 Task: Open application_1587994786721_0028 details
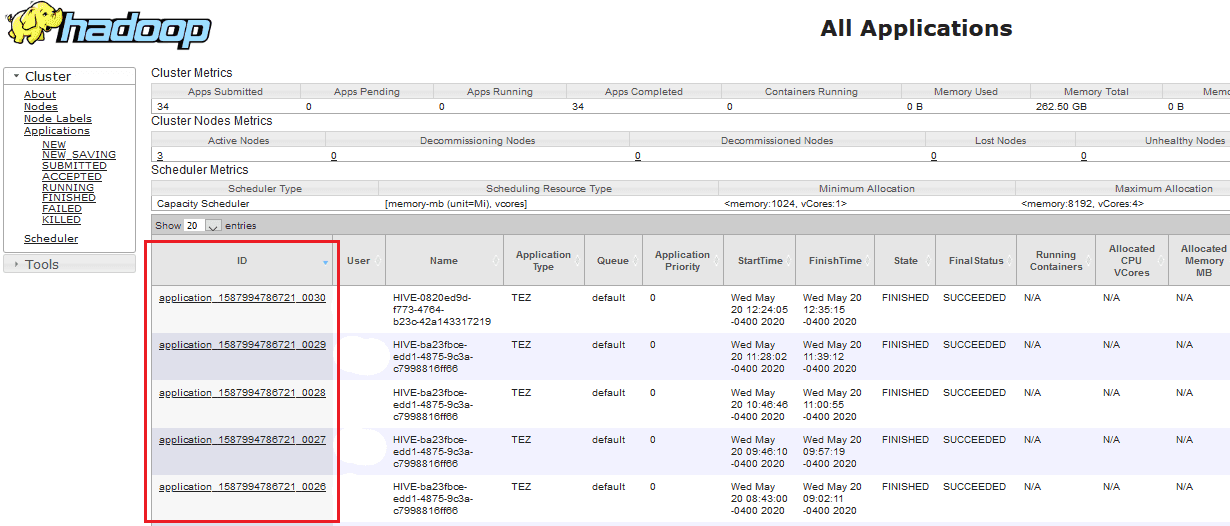[x=242, y=393]
